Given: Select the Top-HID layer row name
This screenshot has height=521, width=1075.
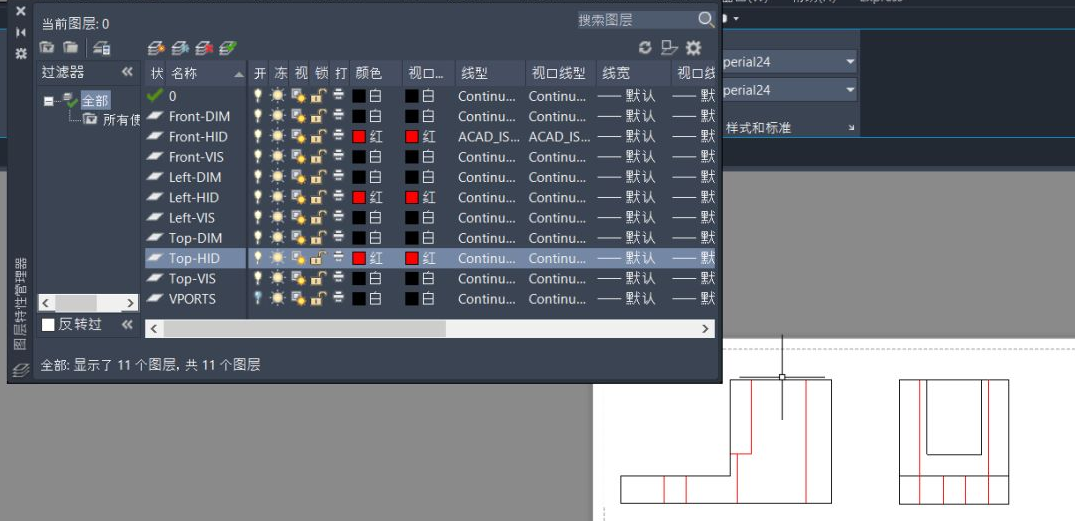Looking at the screenshot, I should click(x=194, y=258).
